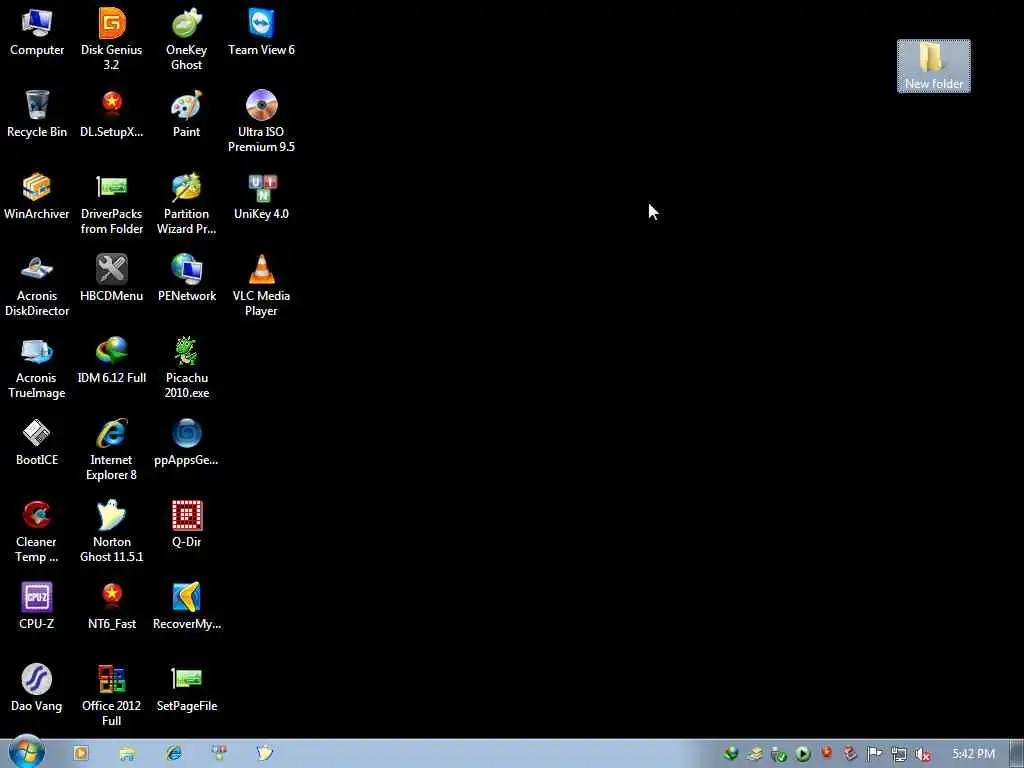1024x768 pixels.
Task: Click the stacked layers tray icon
Action: tap(755, 754)
